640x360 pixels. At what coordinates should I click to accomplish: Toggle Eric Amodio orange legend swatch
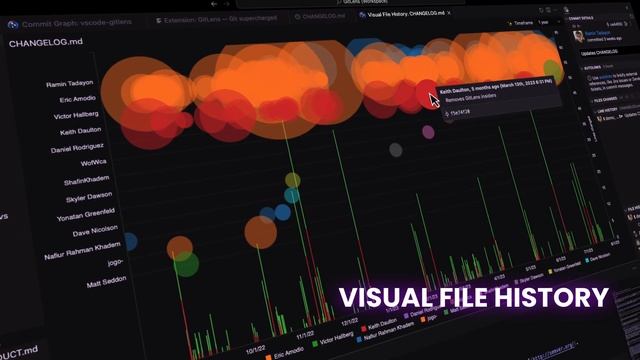point(268,357)
